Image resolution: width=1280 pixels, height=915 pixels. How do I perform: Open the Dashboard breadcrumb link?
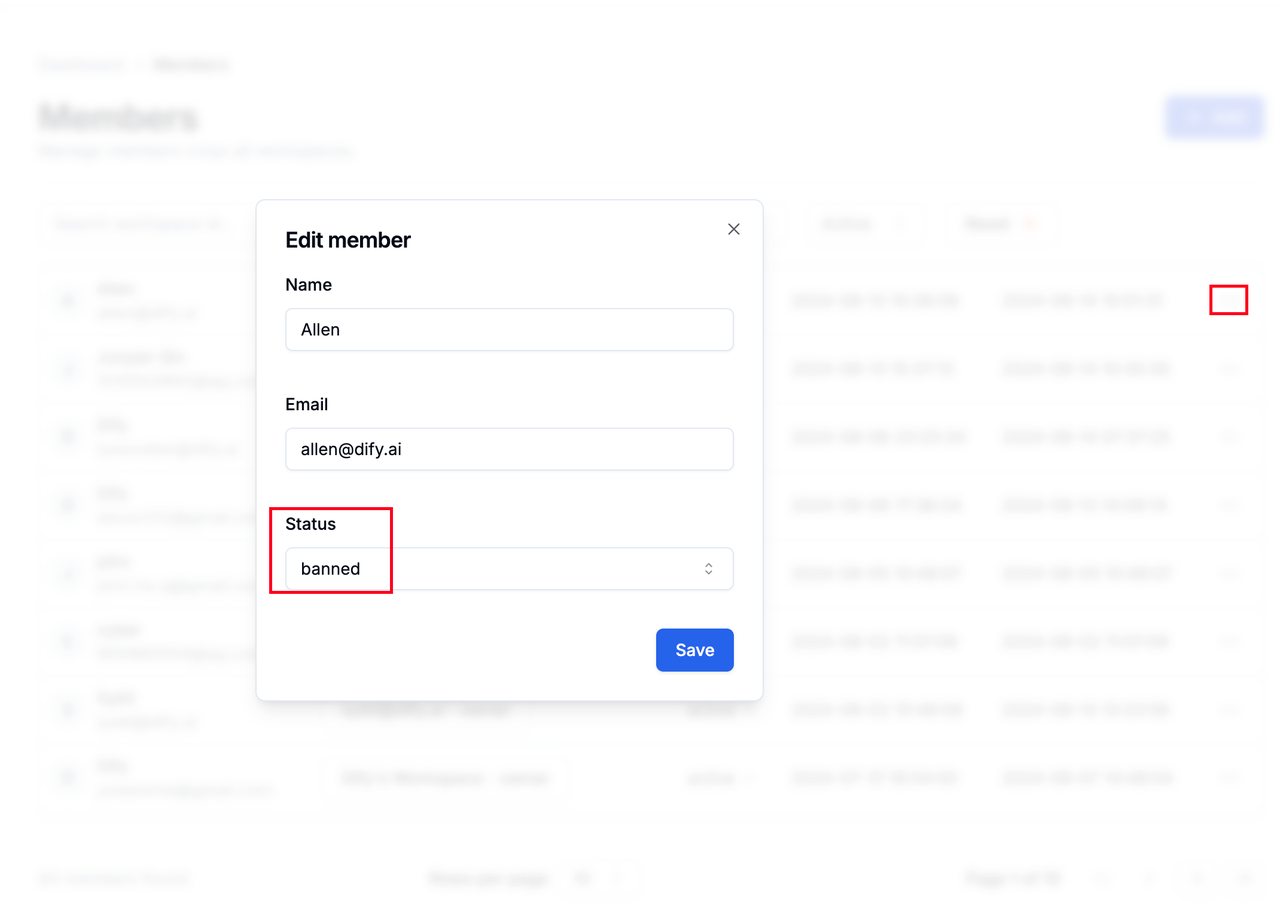tap(83, 65)
